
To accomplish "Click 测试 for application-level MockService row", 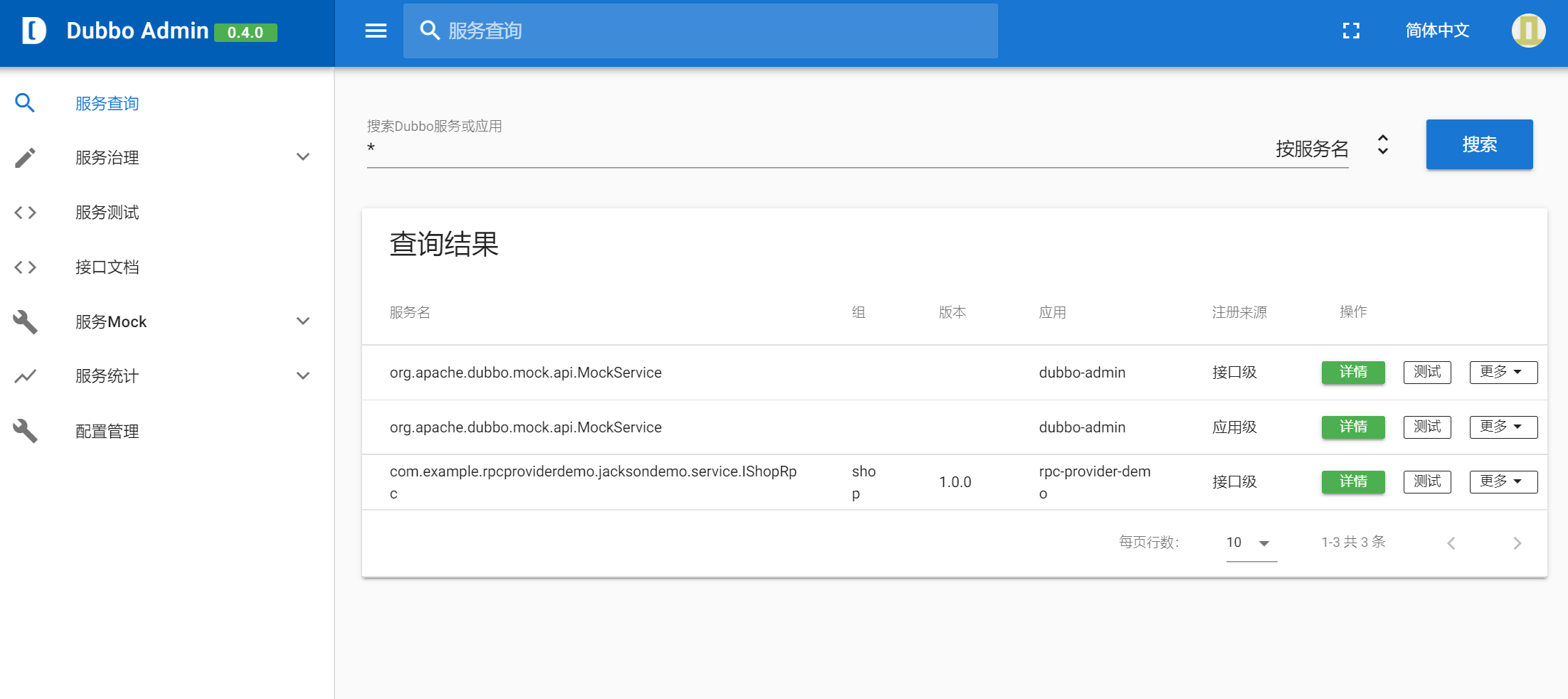I will 1427,427.
